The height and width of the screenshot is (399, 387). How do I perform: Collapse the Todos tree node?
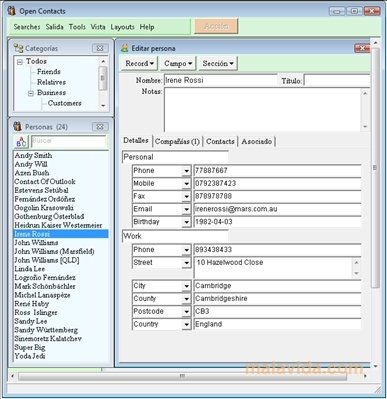(x=20, y=62)
